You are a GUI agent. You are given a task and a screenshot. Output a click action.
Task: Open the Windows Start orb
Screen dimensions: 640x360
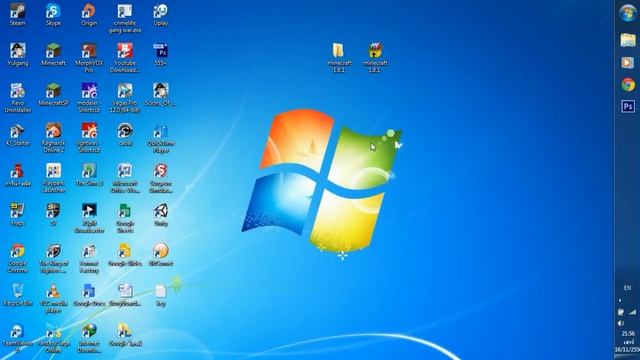[x=628, y=13]
